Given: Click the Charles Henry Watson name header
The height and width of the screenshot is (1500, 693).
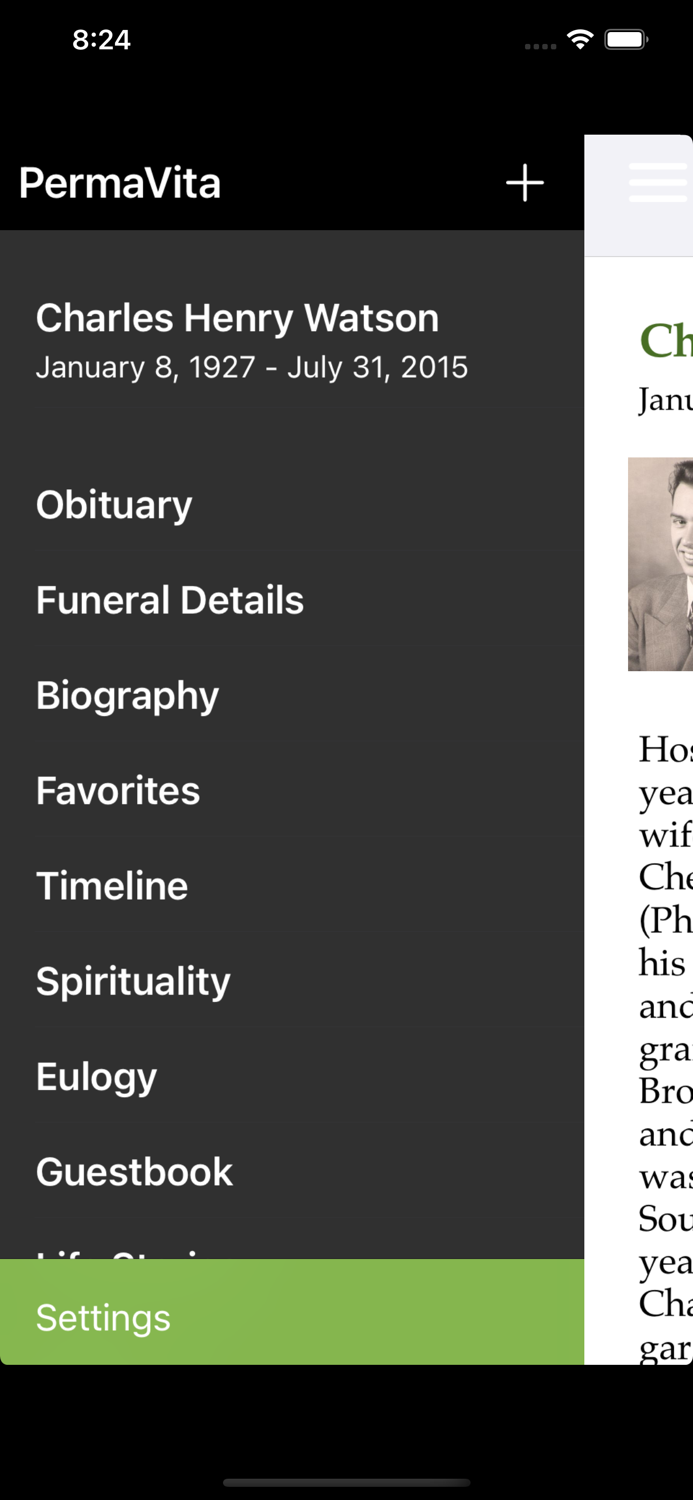Looking at the screenshot, I should coord(237,318).
